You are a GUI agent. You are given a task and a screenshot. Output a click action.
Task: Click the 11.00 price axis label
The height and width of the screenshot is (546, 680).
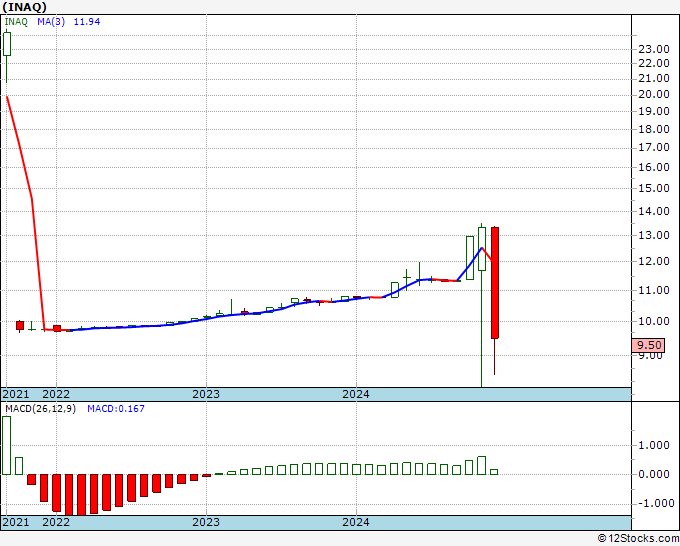[x=654, y=290]
